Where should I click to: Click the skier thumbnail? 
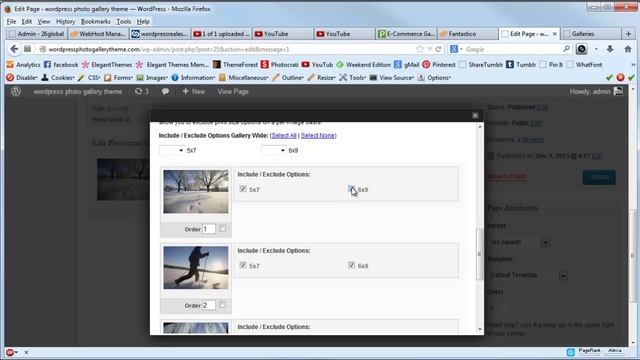[x=196, y=267]
